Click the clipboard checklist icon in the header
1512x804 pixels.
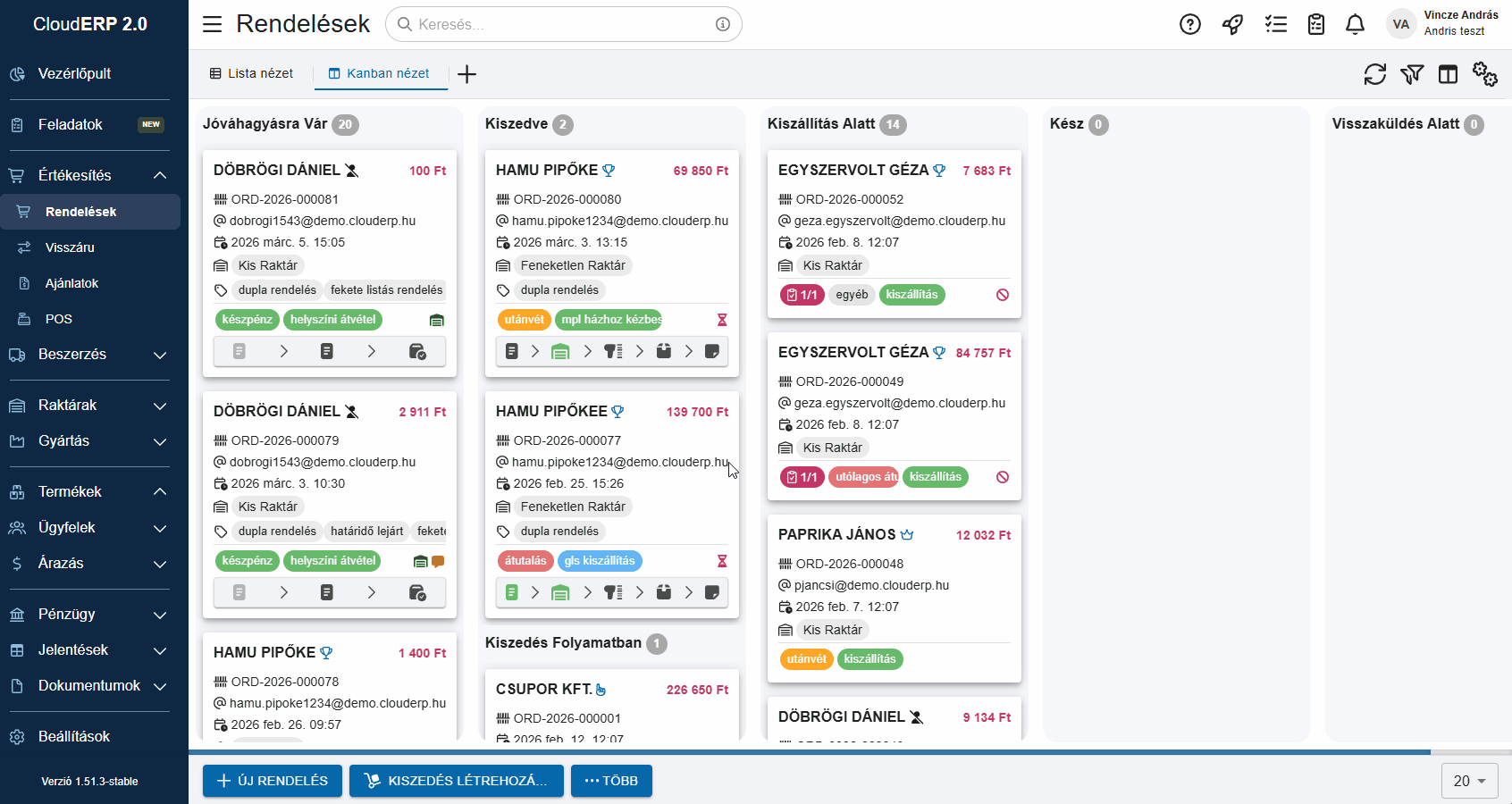1315,24
